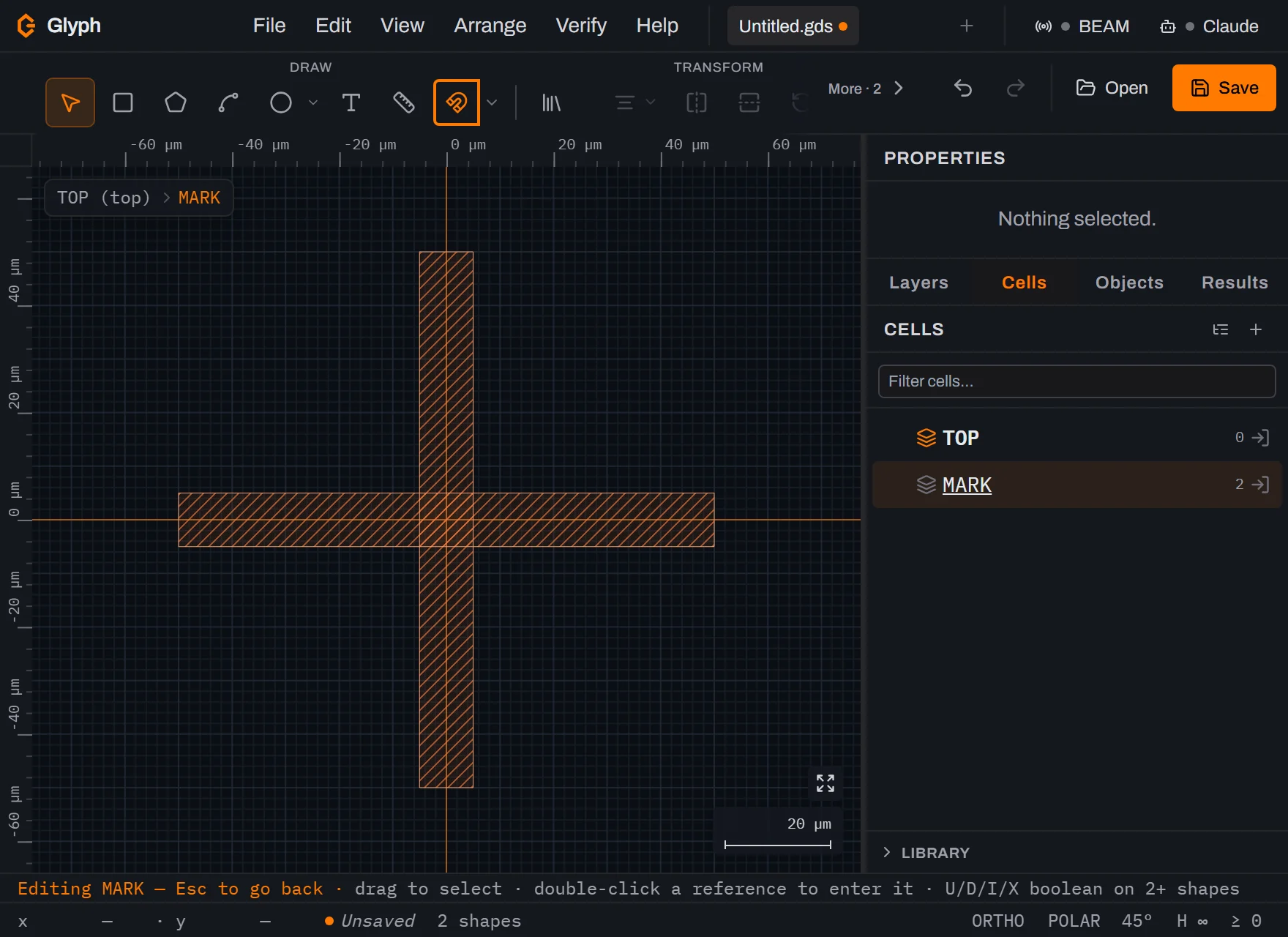1288x937 pixels.
Task: Add a new document tab with plus
Action: pos(967,26)
